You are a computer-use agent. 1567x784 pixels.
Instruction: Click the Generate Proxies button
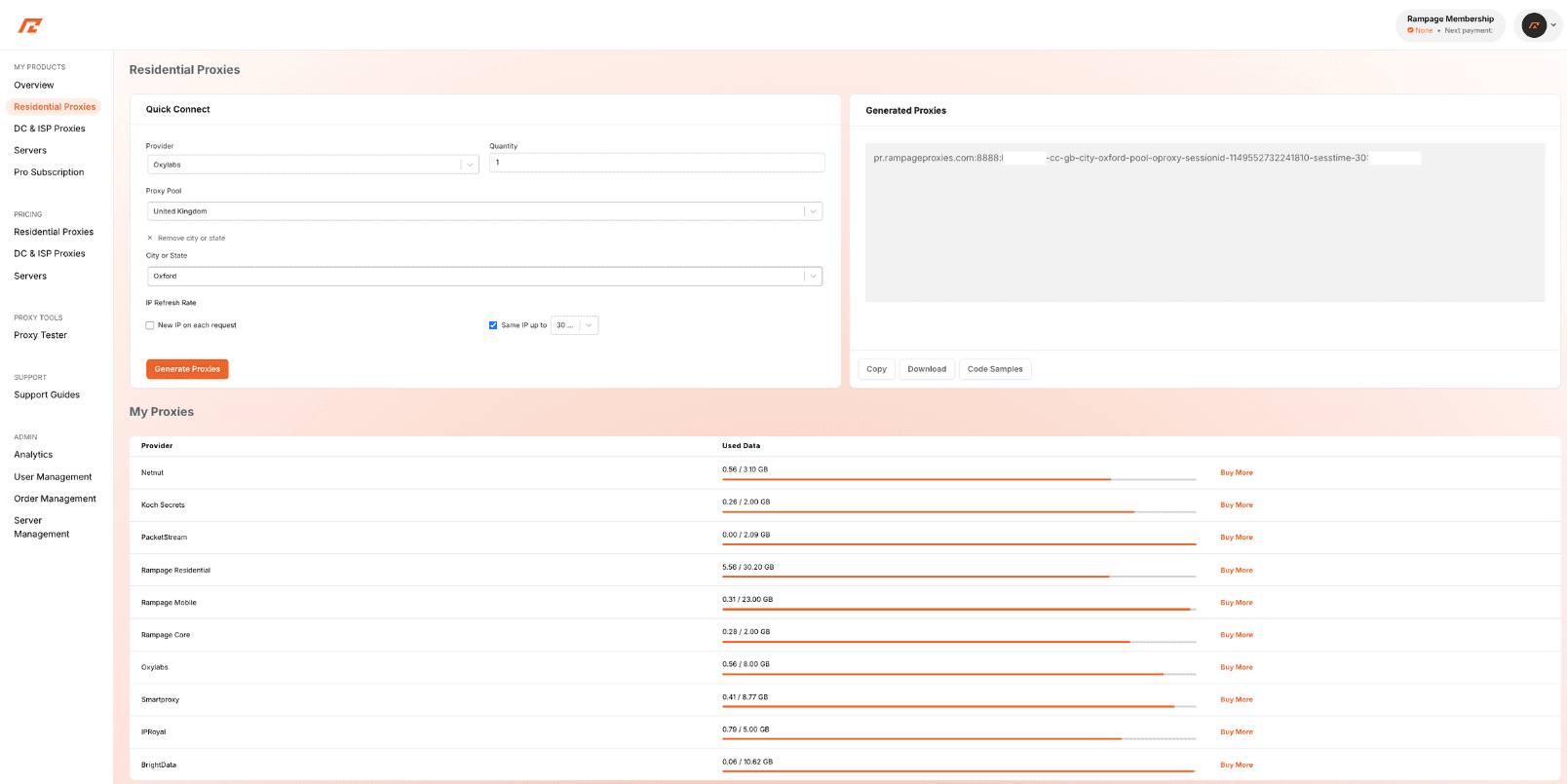tap(187, 369)
